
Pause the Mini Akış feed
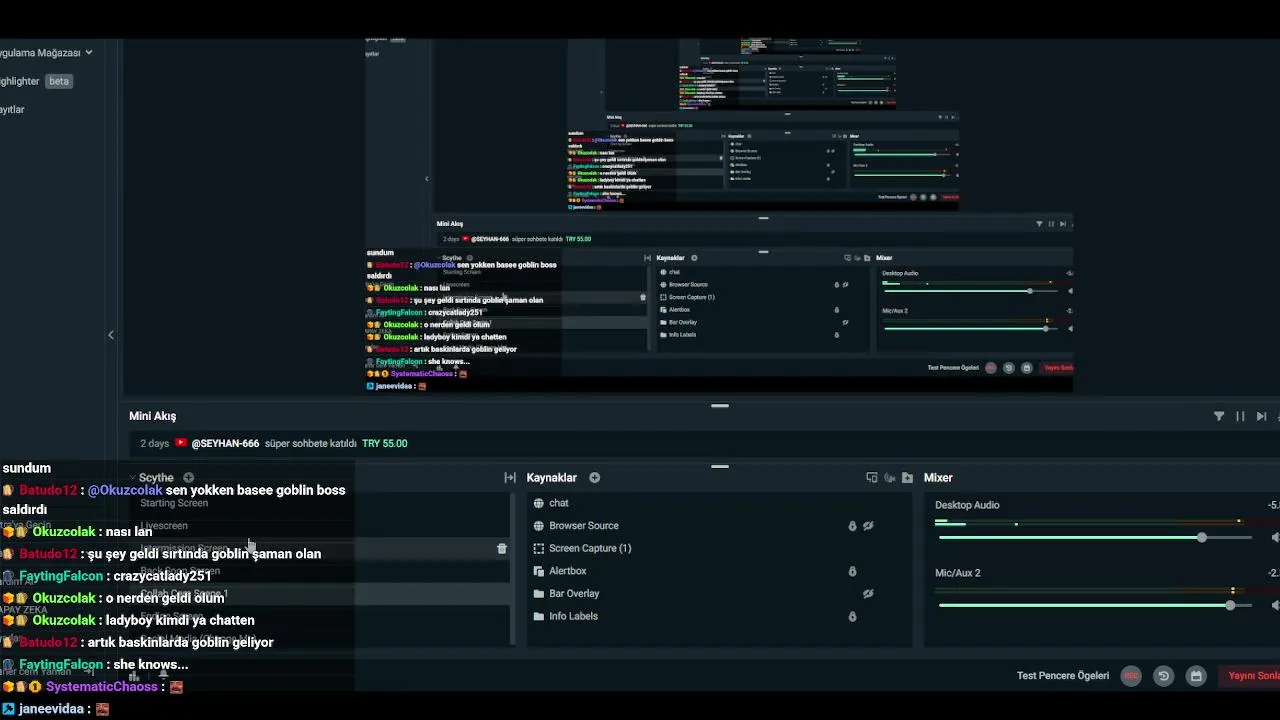pyautogui.click(x=1240, y=416)
